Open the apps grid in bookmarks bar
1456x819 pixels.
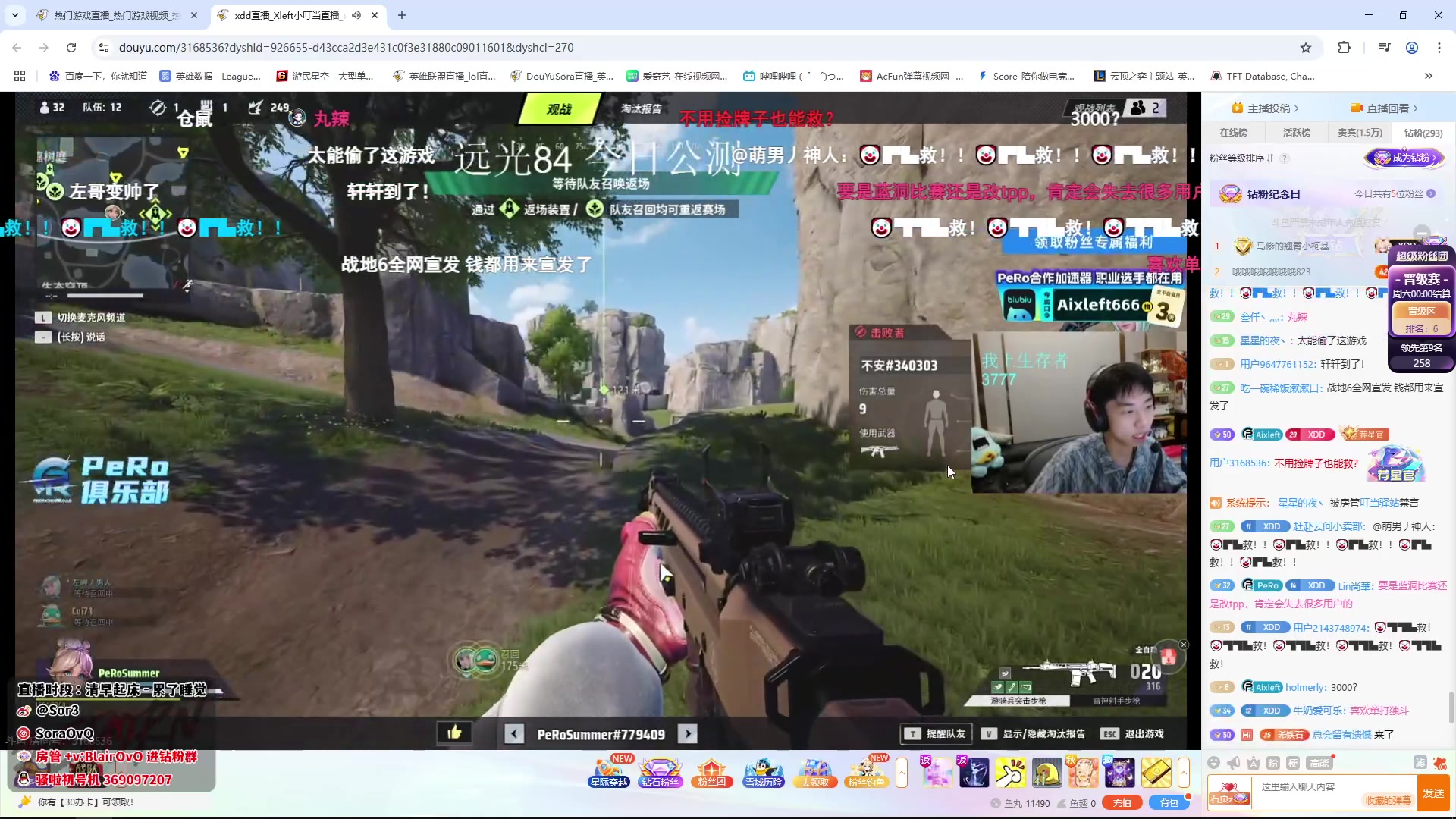pyautogui.click(x=20, y=76)
